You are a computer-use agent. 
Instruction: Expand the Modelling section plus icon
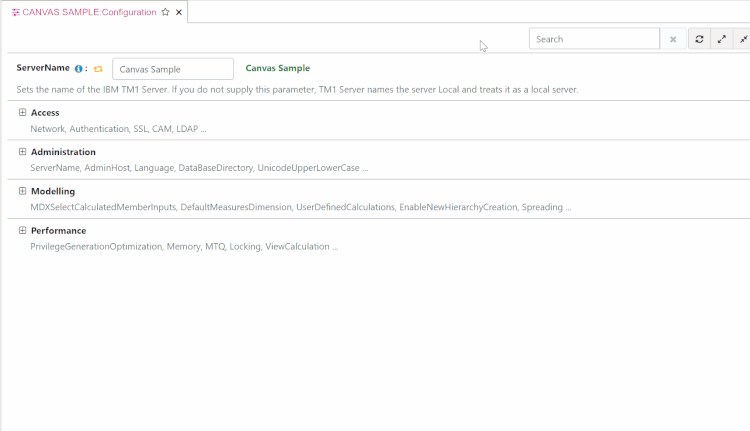(22, 190)
